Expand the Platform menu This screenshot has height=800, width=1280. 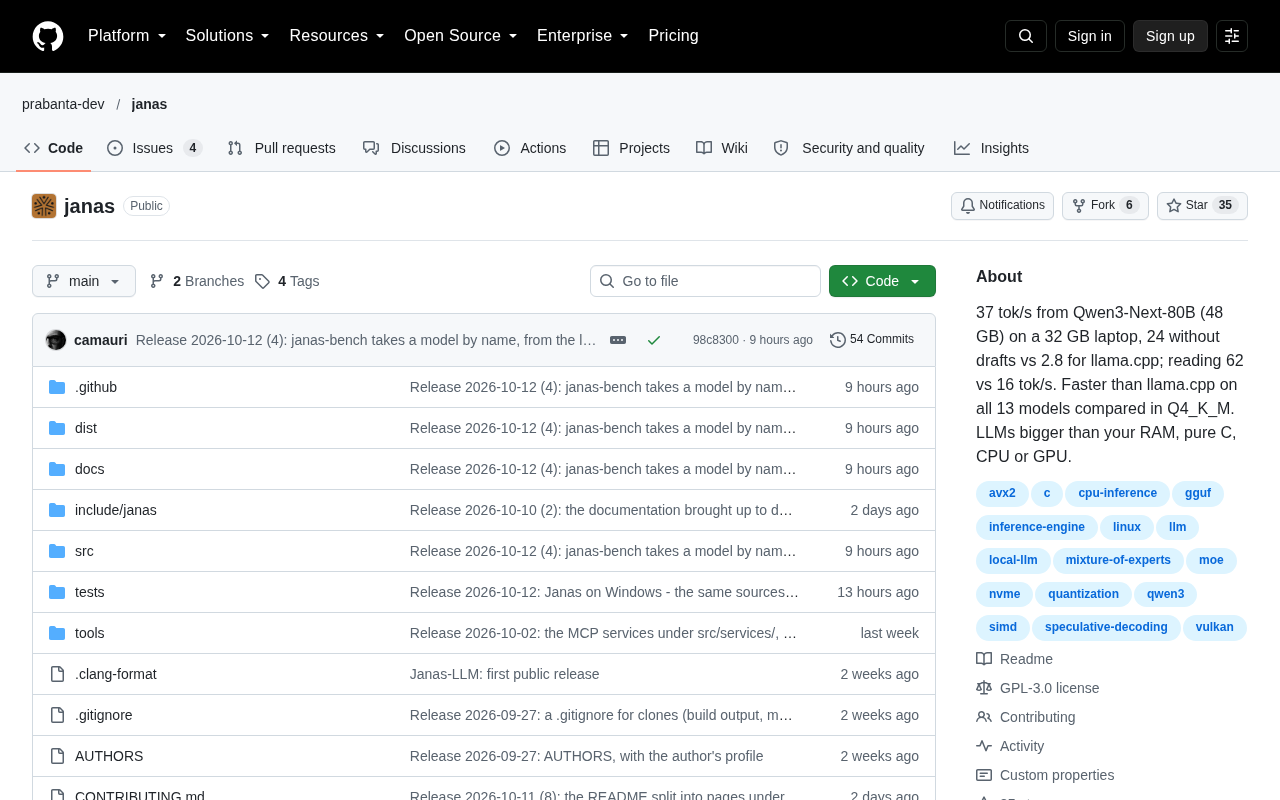tap(127, 36)
